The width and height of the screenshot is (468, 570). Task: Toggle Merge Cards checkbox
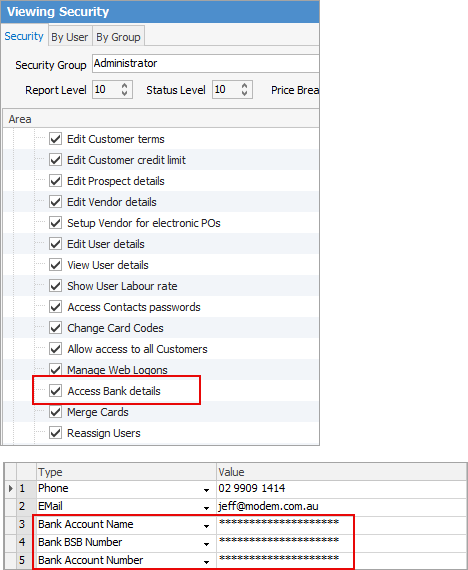[x=55, y=412]
